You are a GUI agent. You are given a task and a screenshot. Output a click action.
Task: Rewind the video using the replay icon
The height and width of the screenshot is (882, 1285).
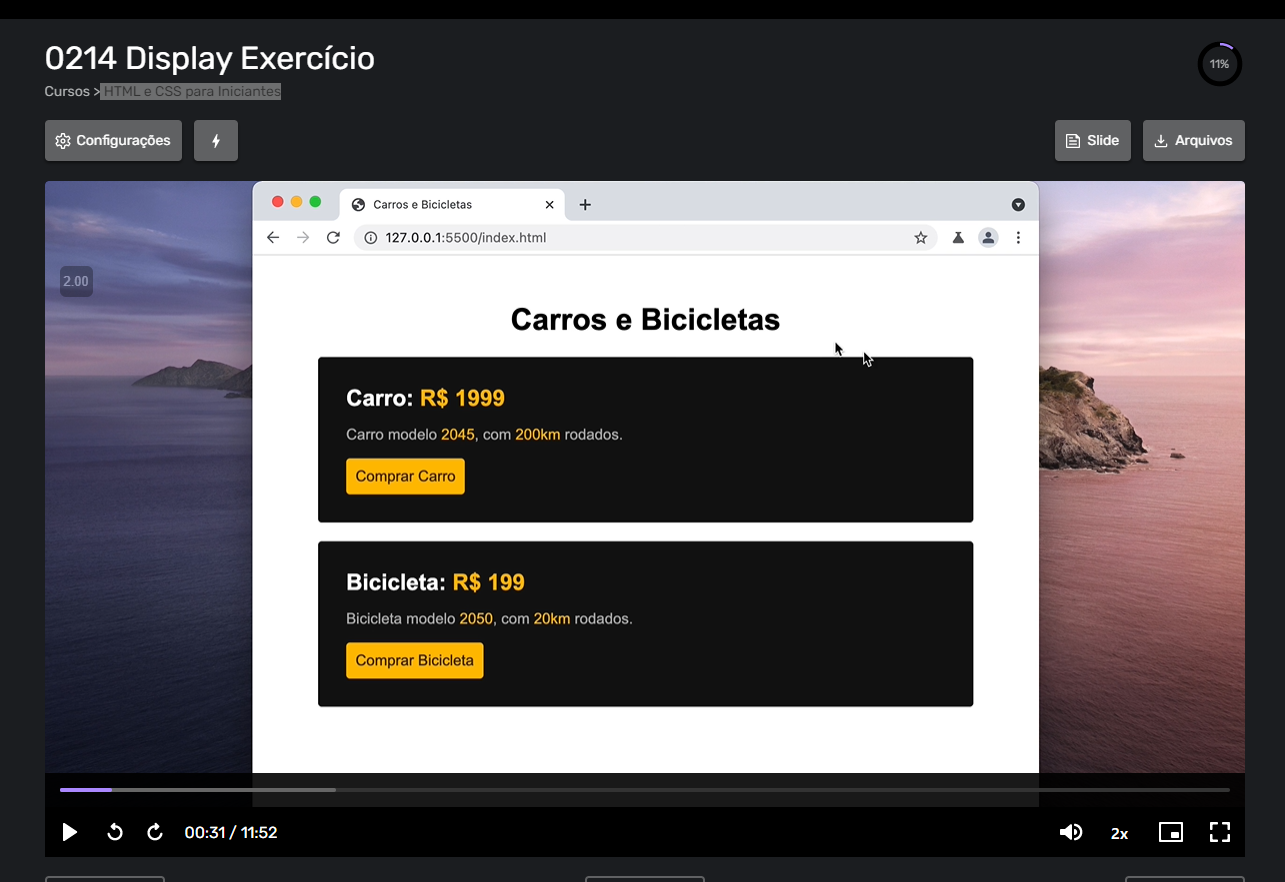pyautogui.click(x=114, y=832)
